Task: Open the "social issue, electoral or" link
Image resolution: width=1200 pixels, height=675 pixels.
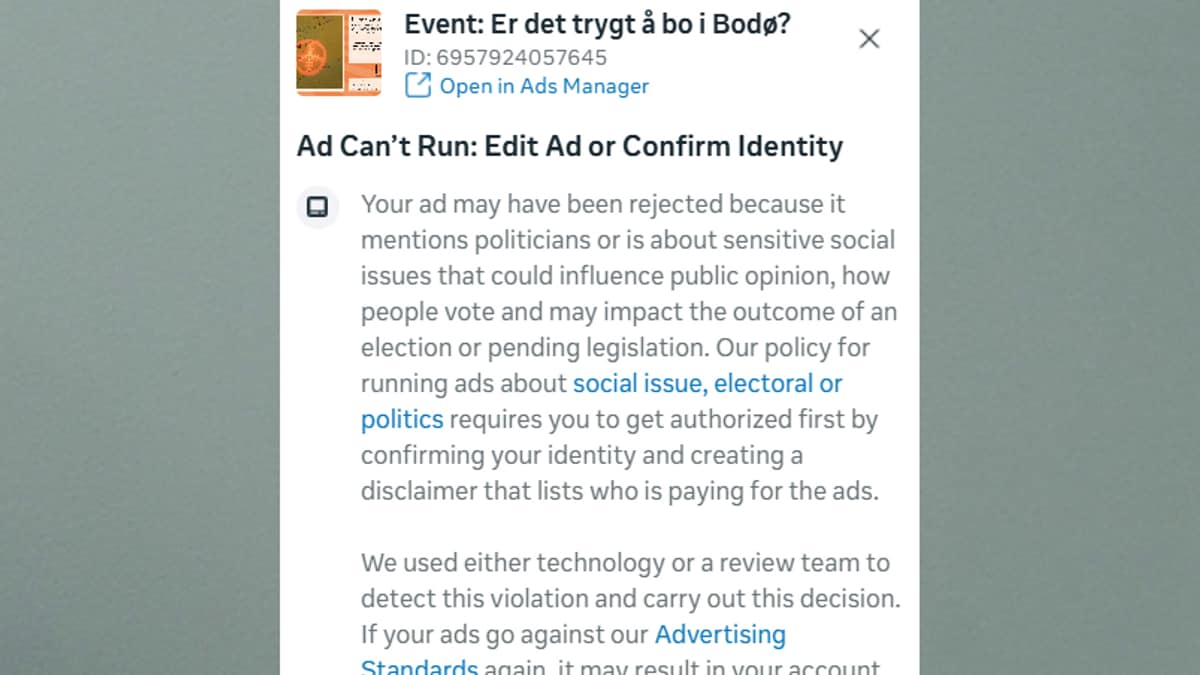Action: (x=707, y=384)
